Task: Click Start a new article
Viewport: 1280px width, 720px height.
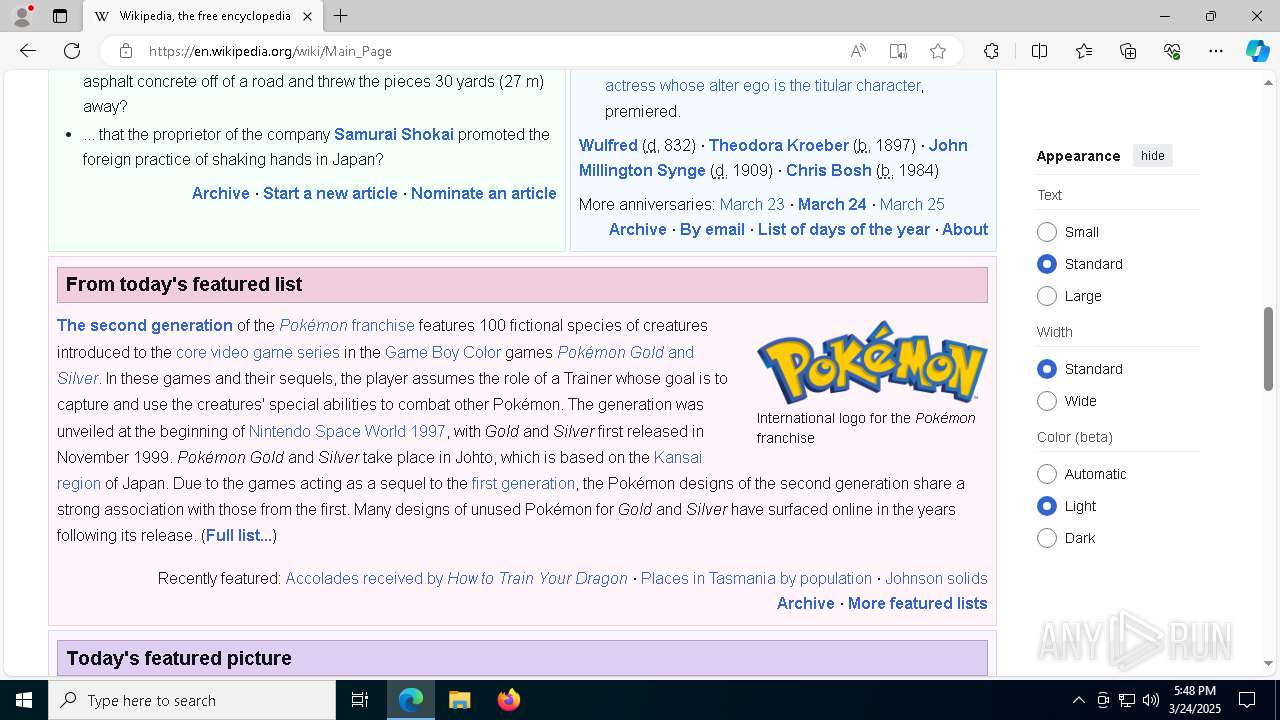Action: click(x=330, y=193)
